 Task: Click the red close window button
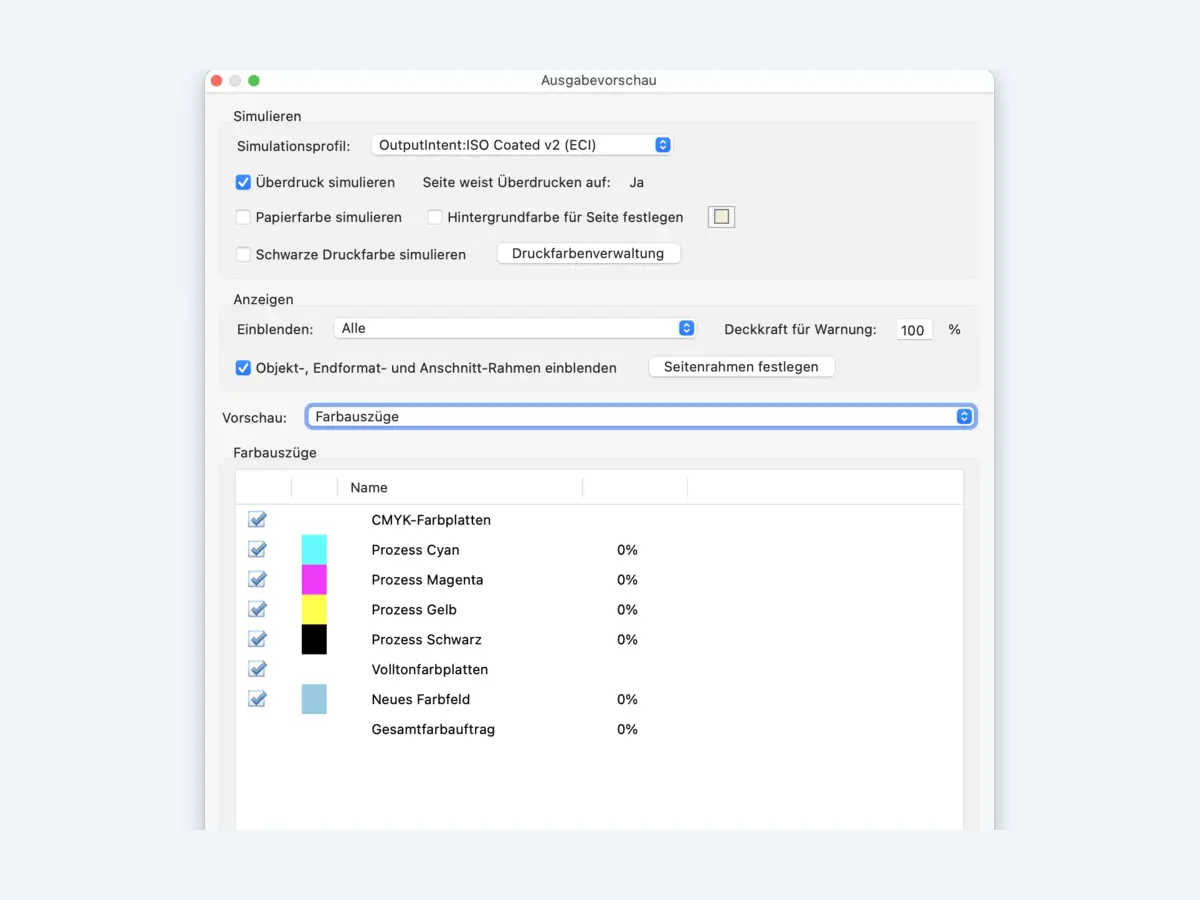216,80
